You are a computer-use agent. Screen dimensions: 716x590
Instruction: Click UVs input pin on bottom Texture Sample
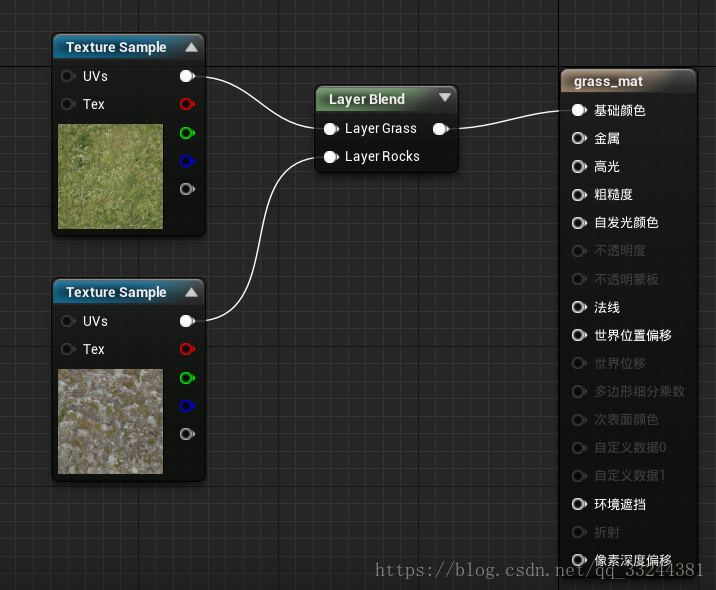tap(68, 321)
